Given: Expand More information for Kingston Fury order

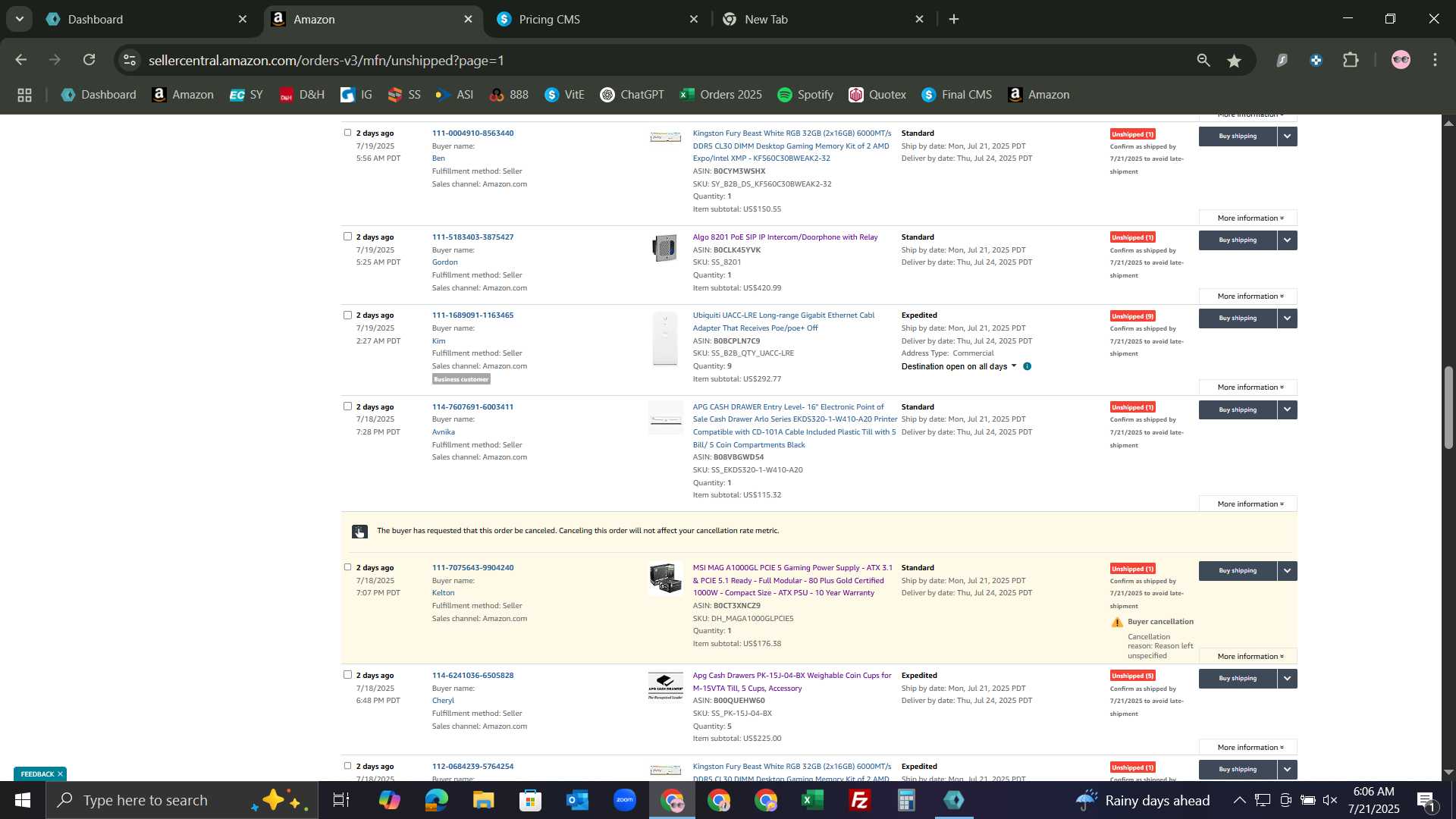Looking at the screenshot, I should point(1248,218).
